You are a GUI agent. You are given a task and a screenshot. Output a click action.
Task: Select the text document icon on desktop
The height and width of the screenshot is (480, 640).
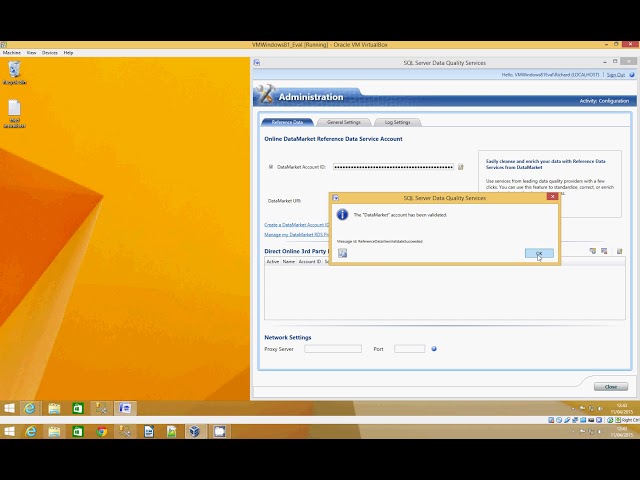pos(14,113)
